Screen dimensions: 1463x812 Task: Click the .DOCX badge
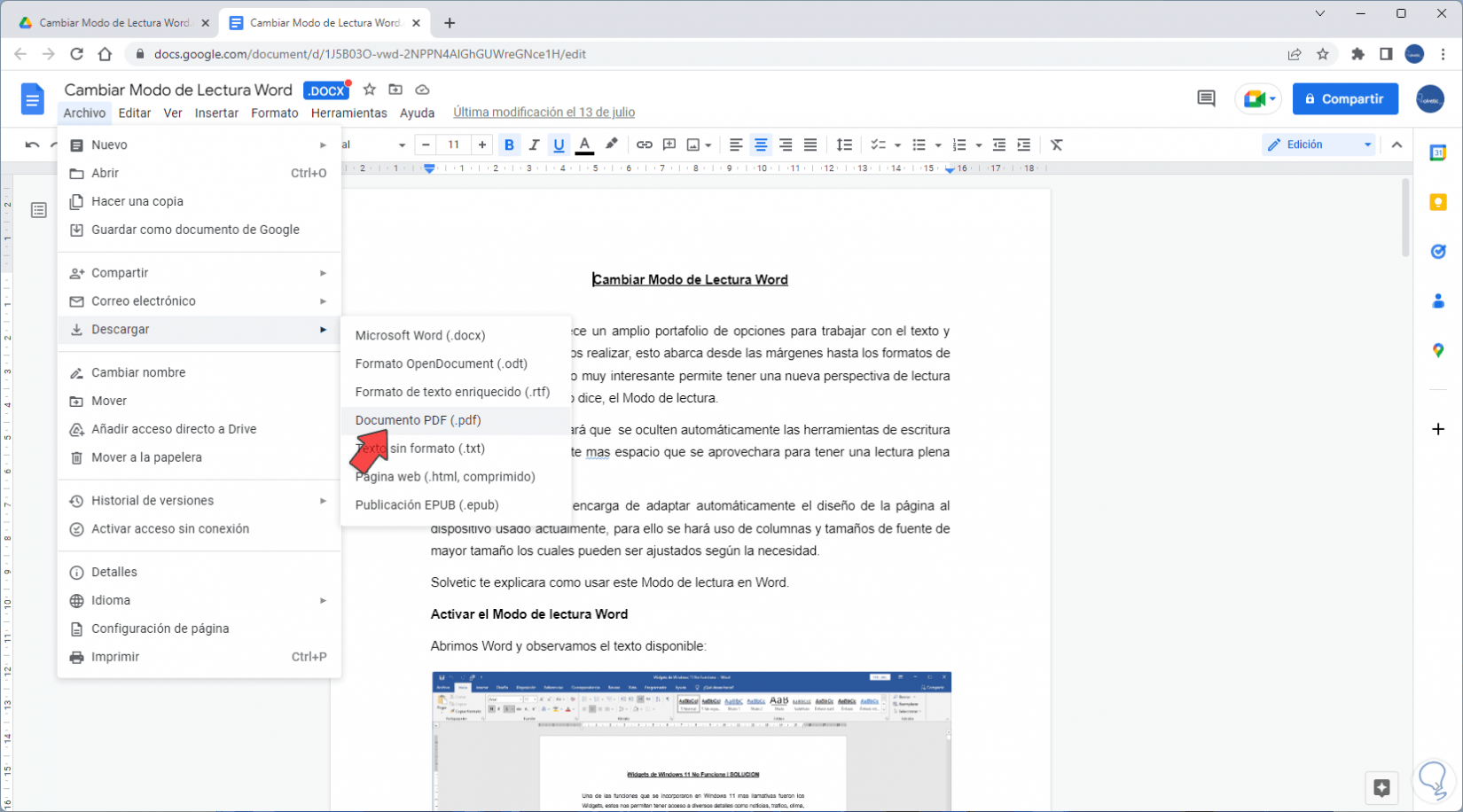tap(326, 90)
